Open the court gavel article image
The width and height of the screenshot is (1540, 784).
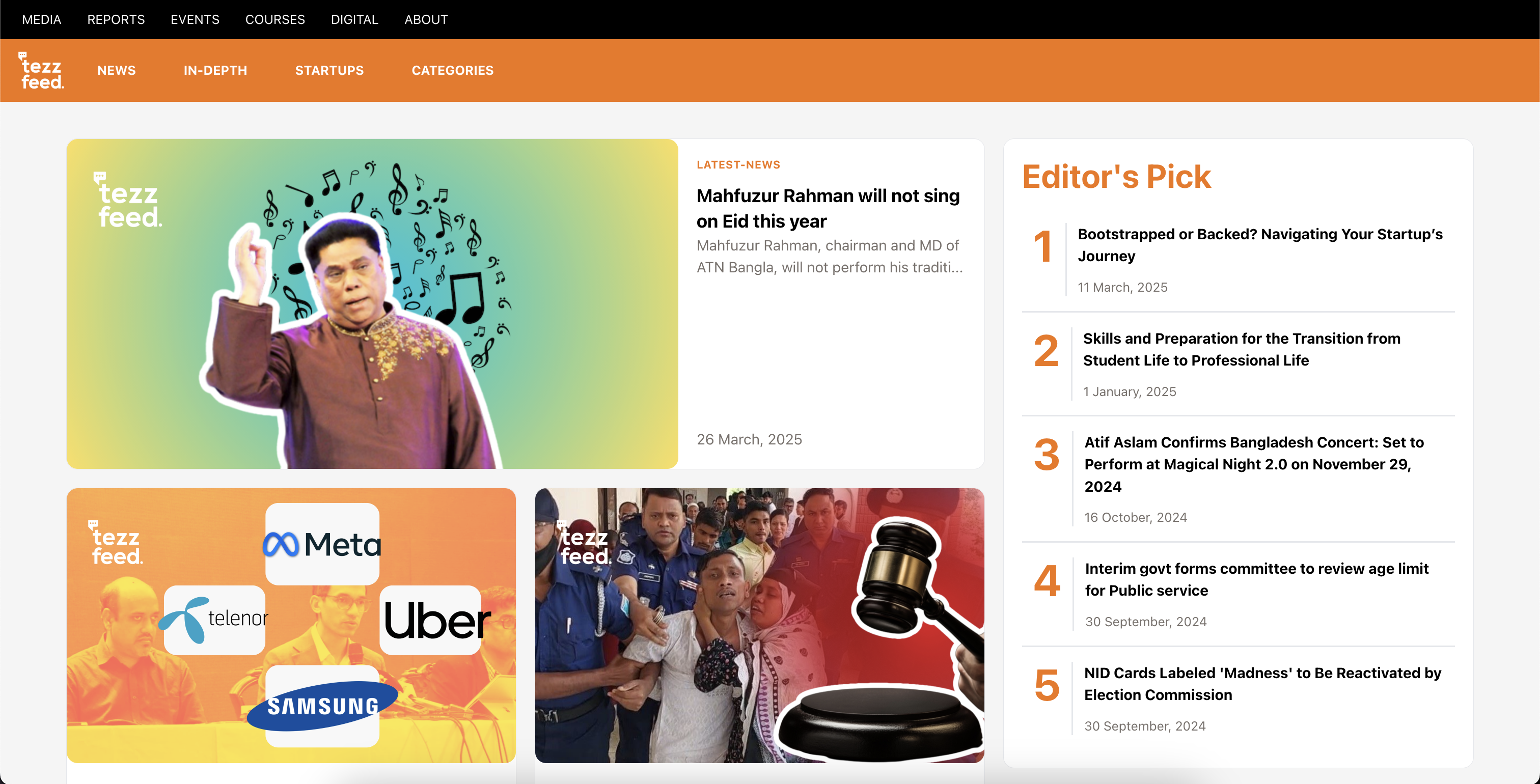759,625
